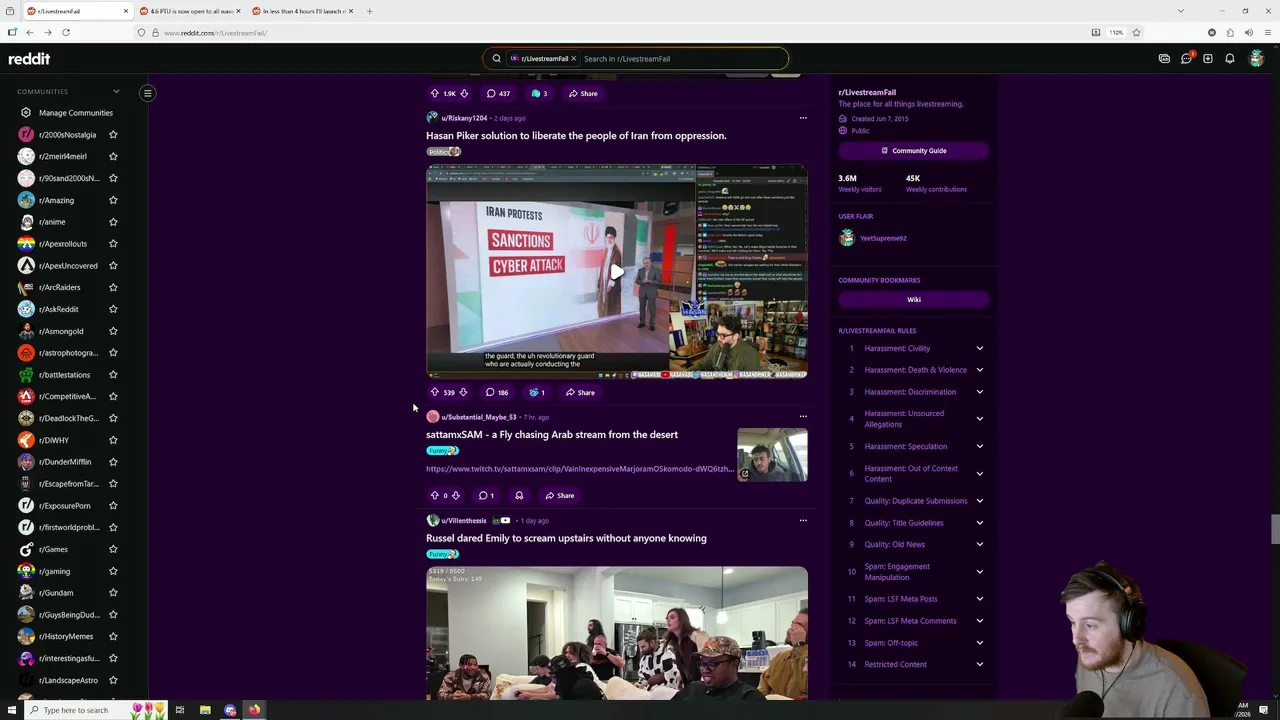Expand rule 9 Quality: Old News
Viewport: 1280px width, 720px height.
[x=979, y=544]
